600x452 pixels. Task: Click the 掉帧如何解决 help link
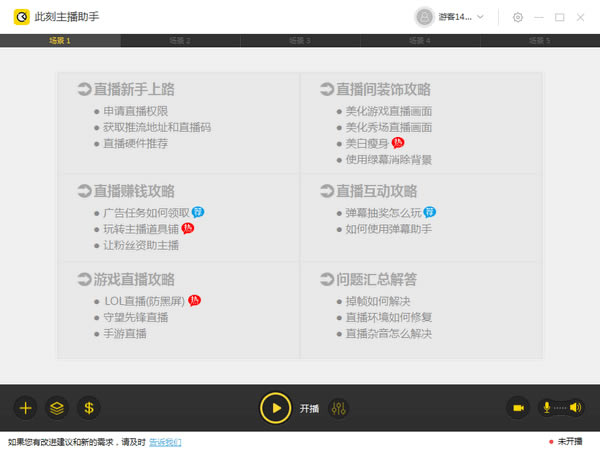[378, 301]
